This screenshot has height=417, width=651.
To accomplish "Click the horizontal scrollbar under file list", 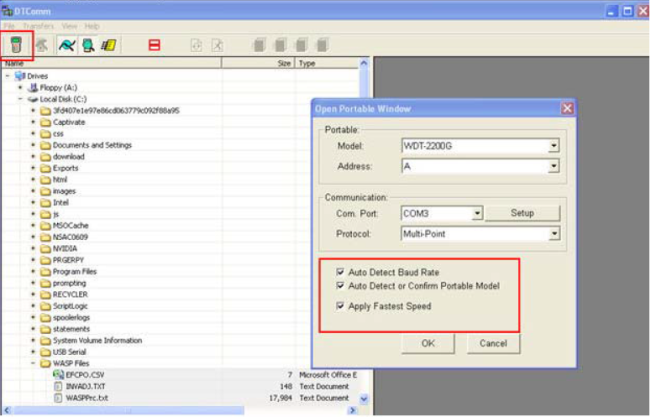I will click(x=180, y=411).
